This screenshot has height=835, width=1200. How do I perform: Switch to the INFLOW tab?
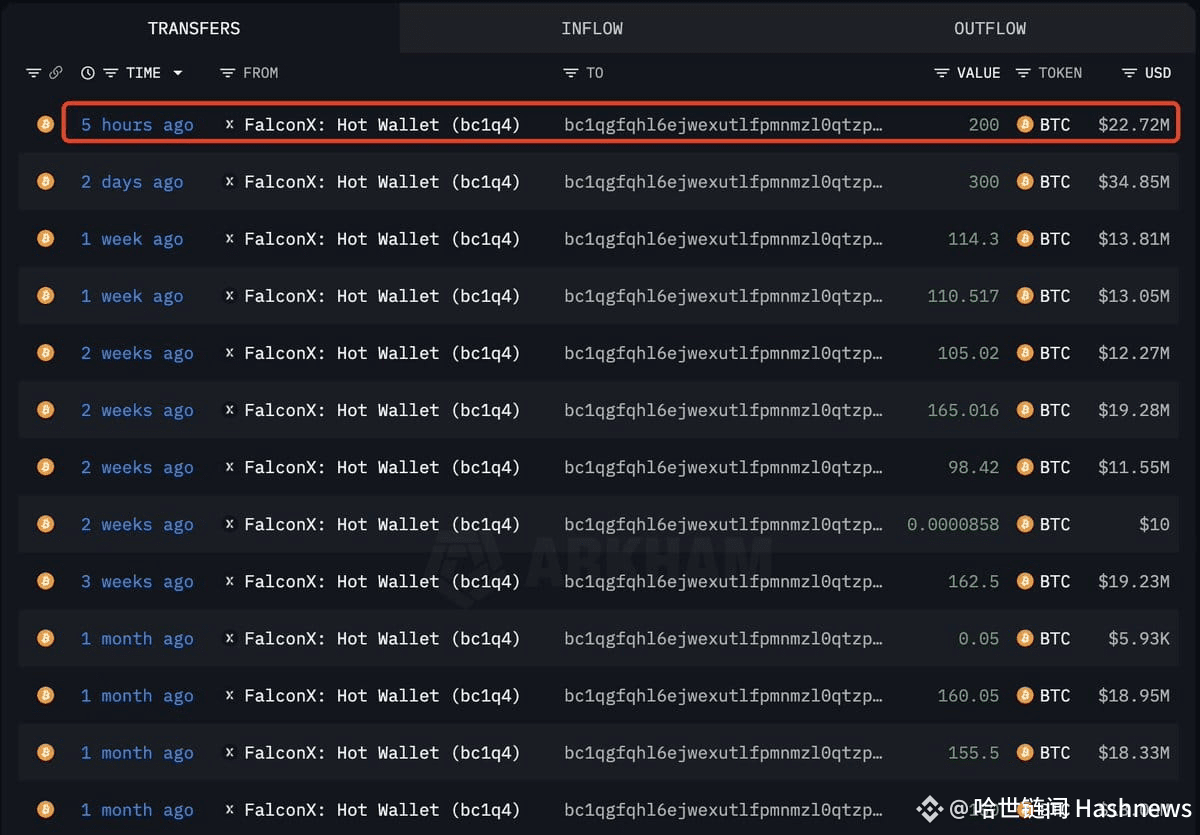click(x=592, y=28)
